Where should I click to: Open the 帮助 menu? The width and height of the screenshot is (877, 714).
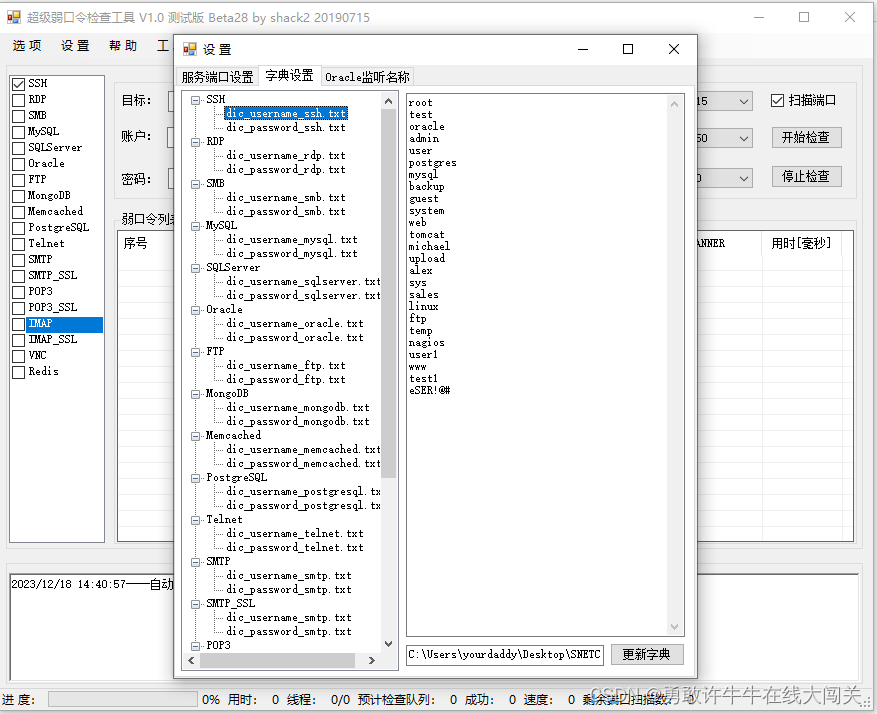pyautogui.click(x=121, y=45)
